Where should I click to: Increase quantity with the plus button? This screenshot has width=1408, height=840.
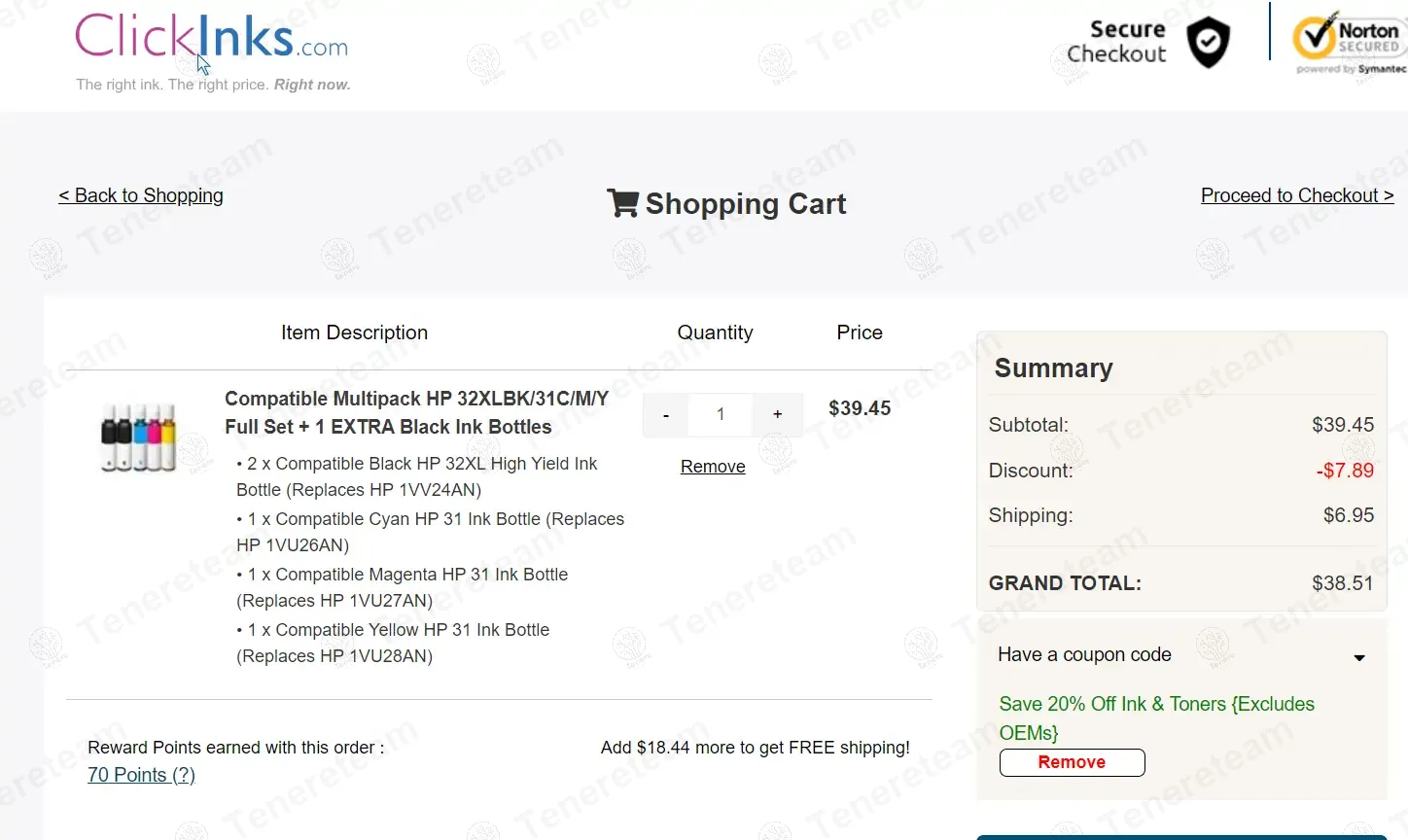[x=777, y=415]
